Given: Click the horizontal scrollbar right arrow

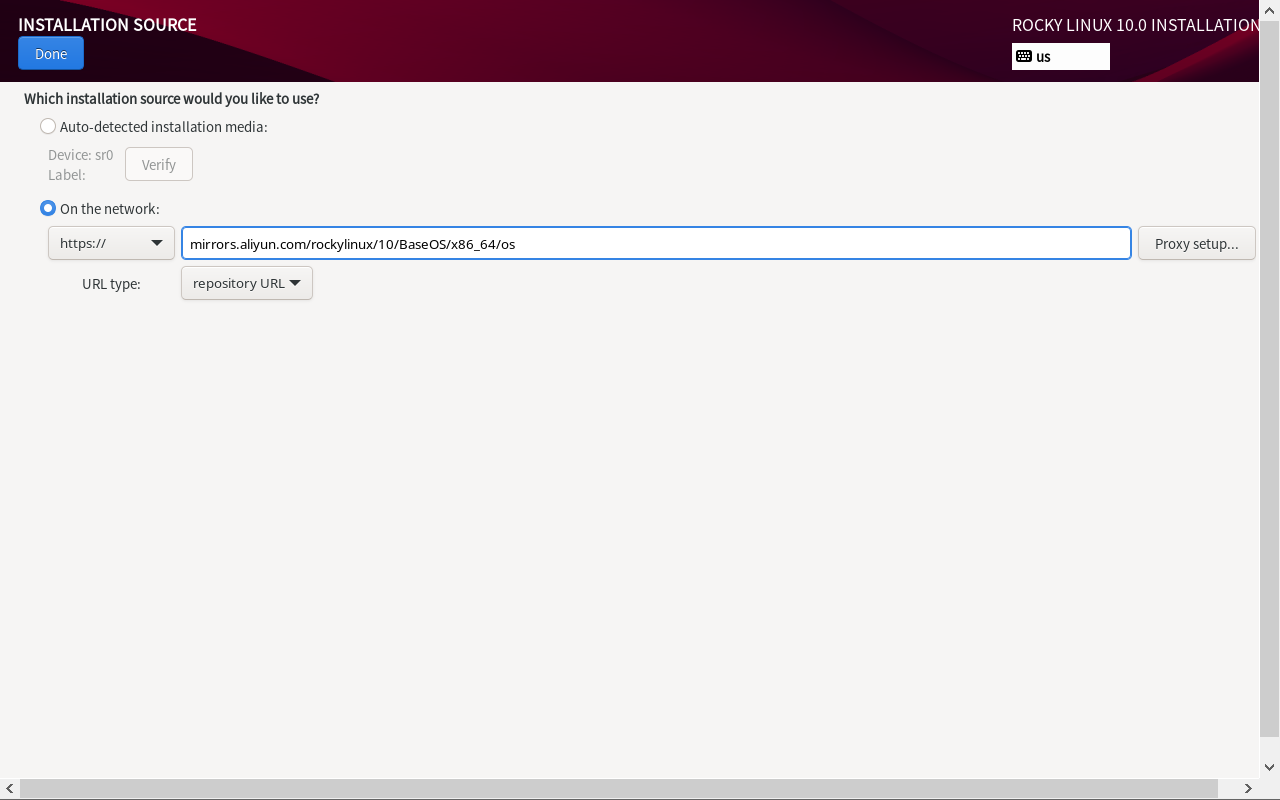Looking at the screenshot, I should click(1248, 789).
